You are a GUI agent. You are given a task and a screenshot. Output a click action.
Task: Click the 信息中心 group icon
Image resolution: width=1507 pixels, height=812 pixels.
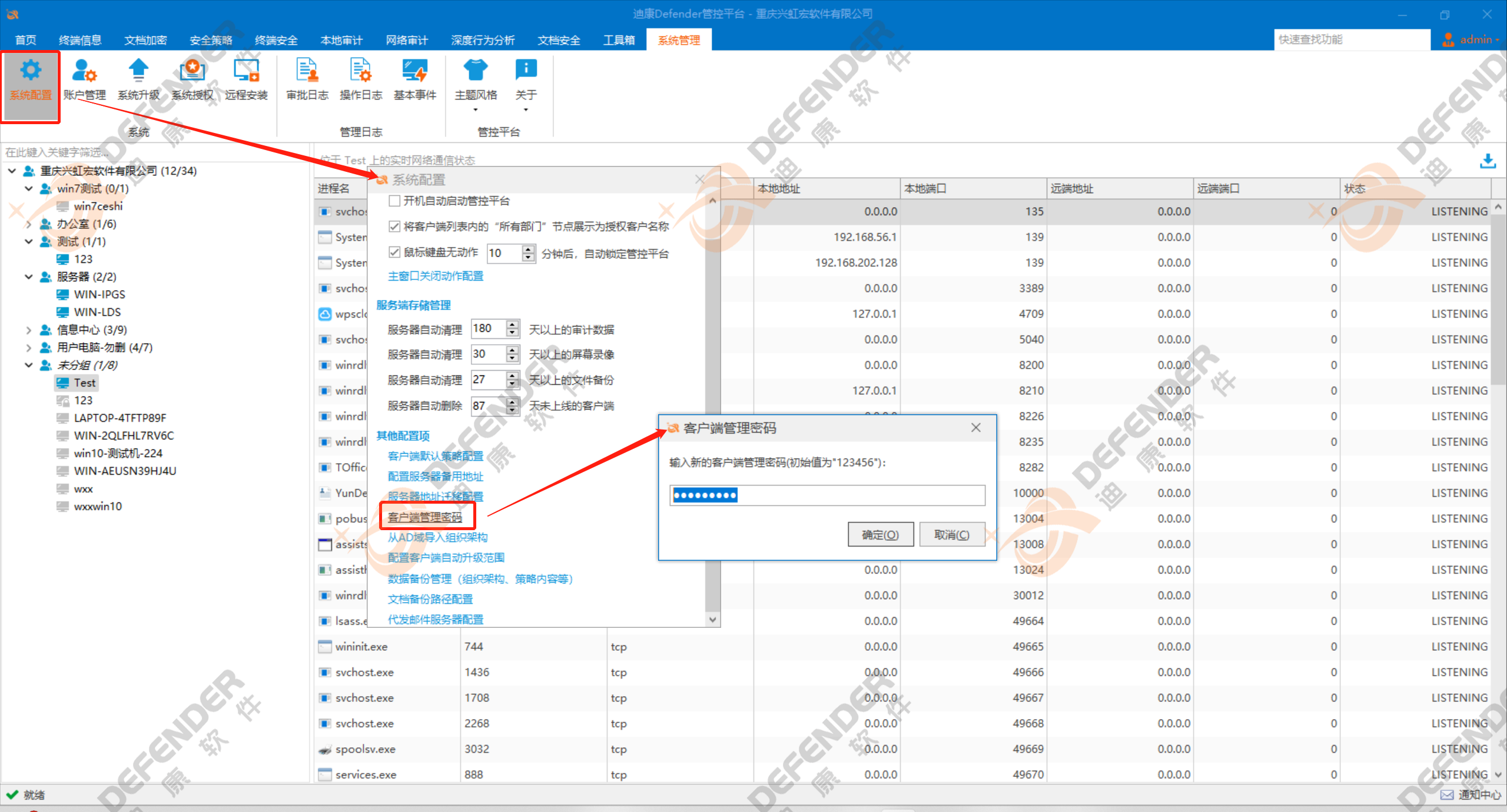(46, 330)
